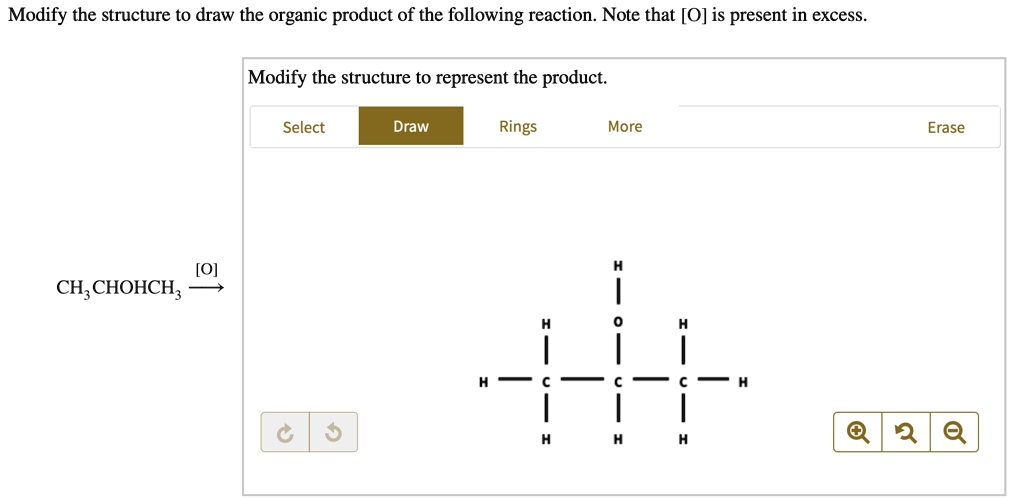Viewport: 1024px width, 499px height.
Task: Click the bond between oxygen and central carbon
Action: pyautogui.click(x=618, y=352)
